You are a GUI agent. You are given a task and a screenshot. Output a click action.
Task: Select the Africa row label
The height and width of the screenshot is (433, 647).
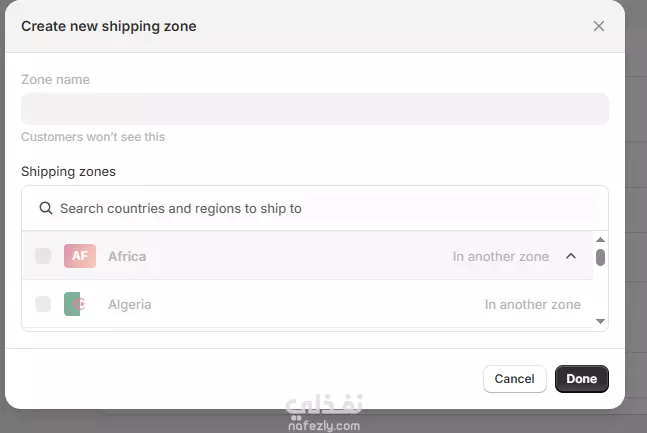point(127,256)
